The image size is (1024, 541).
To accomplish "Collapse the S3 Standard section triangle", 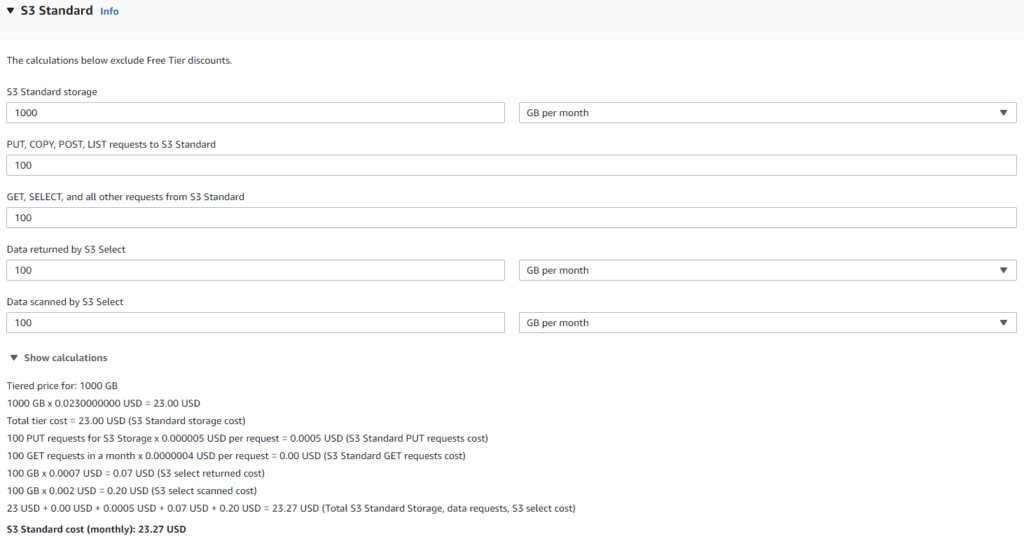I will coord(10,10).
